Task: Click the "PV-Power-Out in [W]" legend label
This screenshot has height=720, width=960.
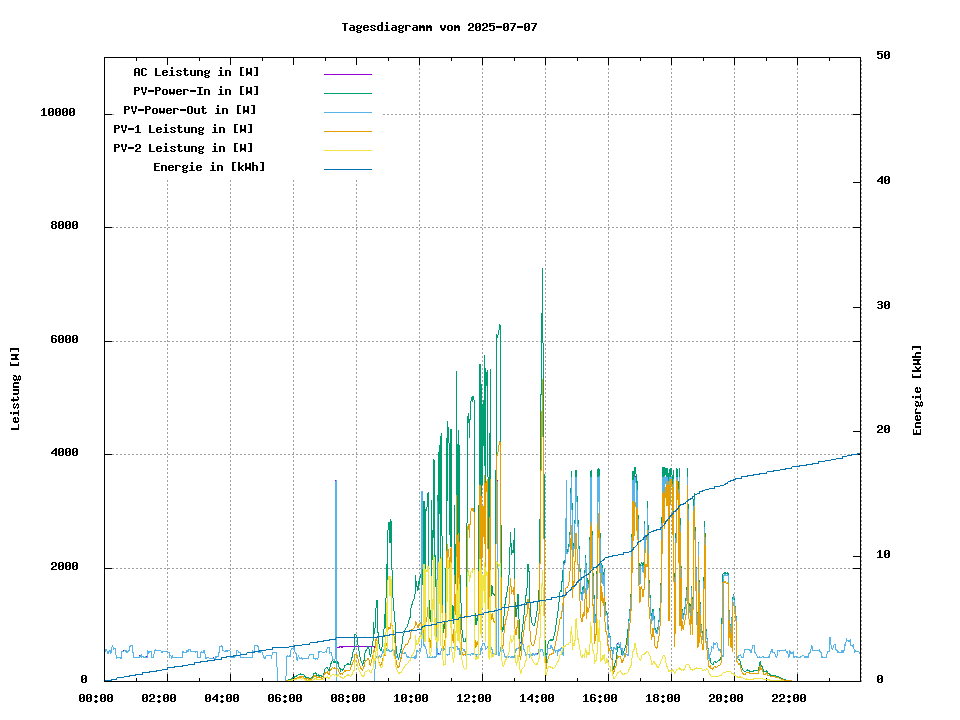Action: click(190, 110)
